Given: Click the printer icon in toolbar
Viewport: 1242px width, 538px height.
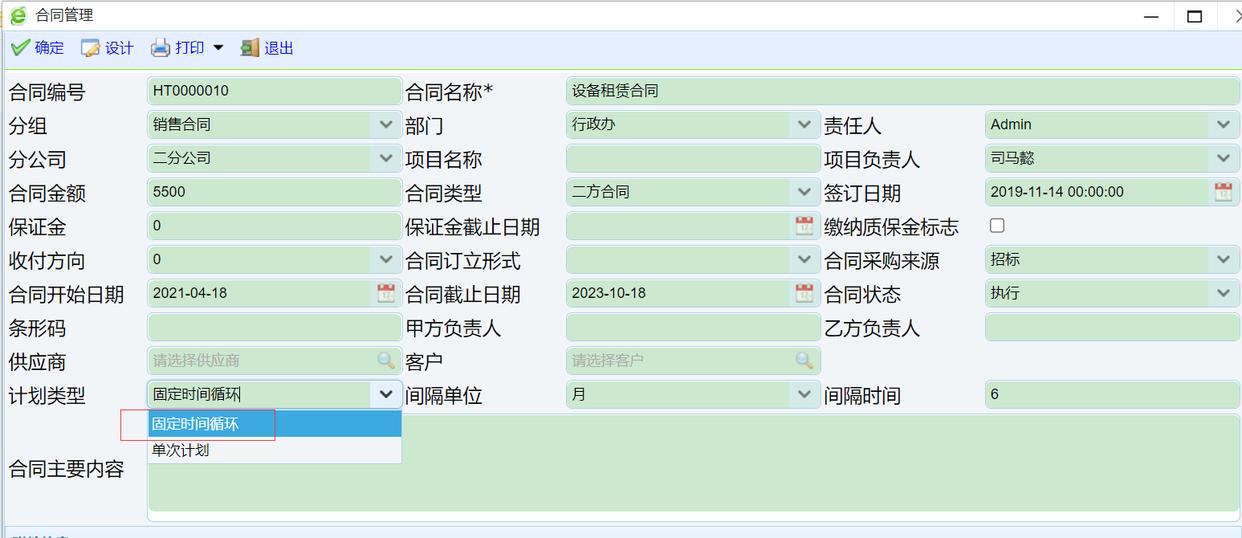Looking at the screenshot, I should (x=160, y=48).
